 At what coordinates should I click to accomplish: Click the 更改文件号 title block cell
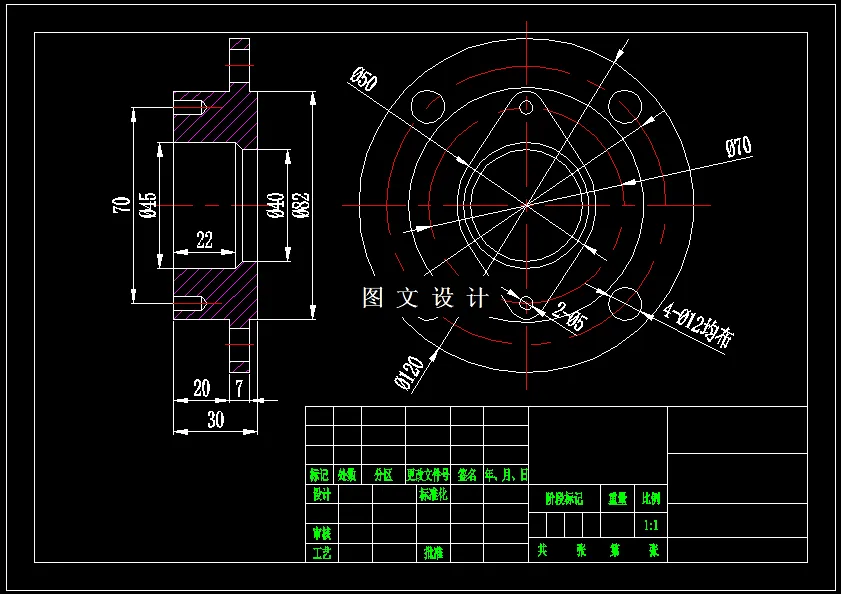pyautogui.click(x=427, y=474)
